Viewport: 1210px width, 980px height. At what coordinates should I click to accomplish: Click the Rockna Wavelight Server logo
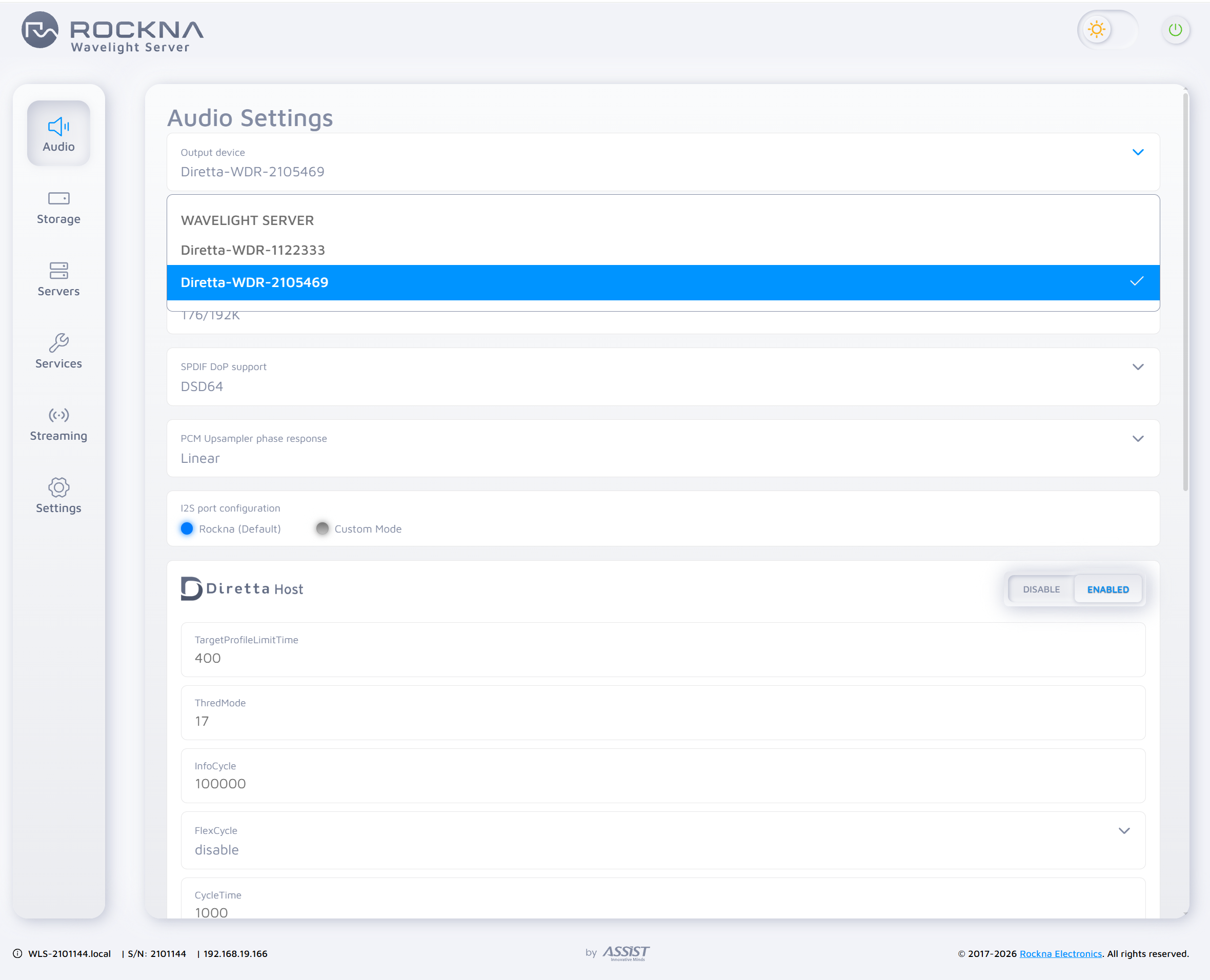[113, 32]
